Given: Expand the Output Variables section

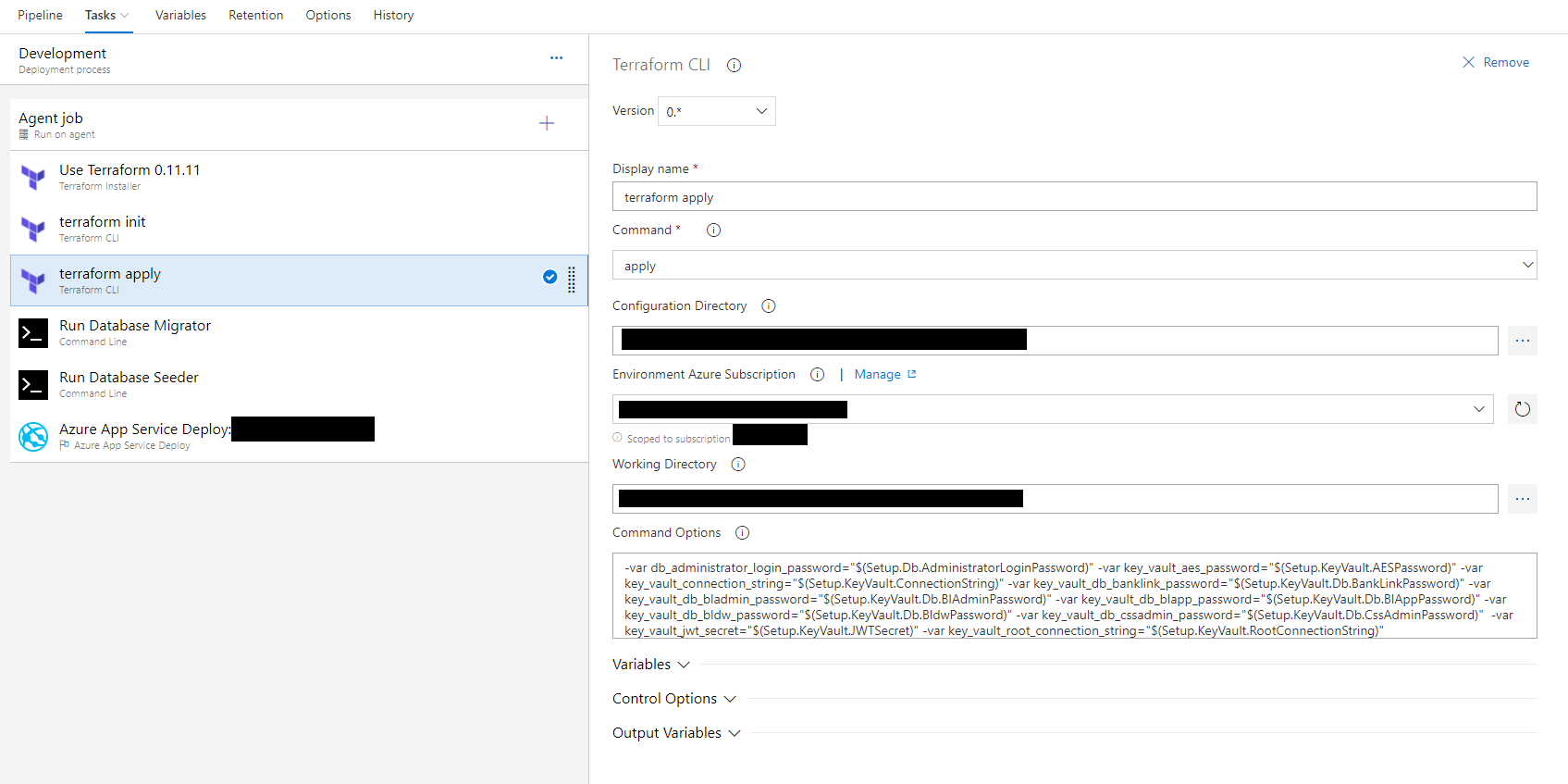Looking at the screenshot, I should point(676,732).
